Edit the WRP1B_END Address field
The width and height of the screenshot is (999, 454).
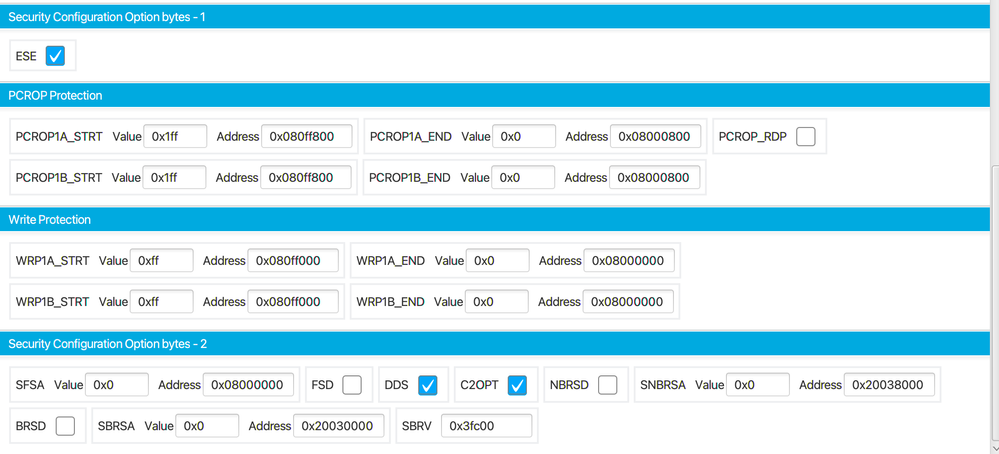coord(628,302)
